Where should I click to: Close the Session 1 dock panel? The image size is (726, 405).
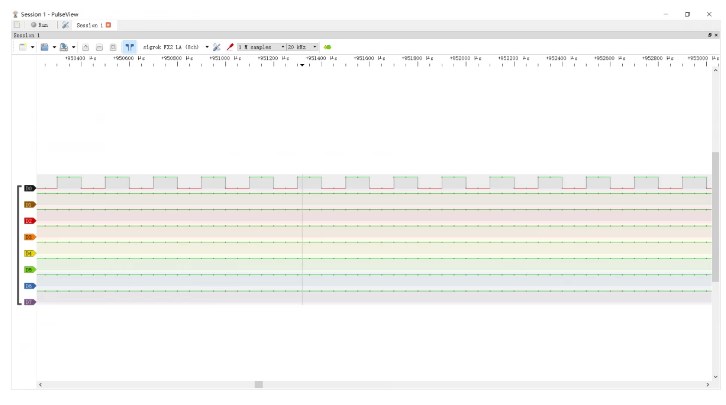pos(716,35)
